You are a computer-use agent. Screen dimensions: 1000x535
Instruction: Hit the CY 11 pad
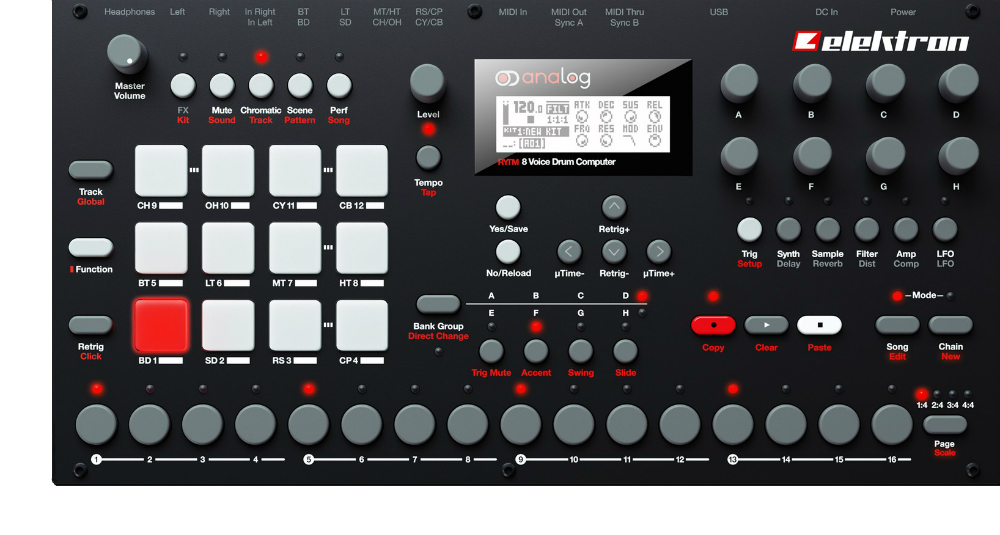295,170
